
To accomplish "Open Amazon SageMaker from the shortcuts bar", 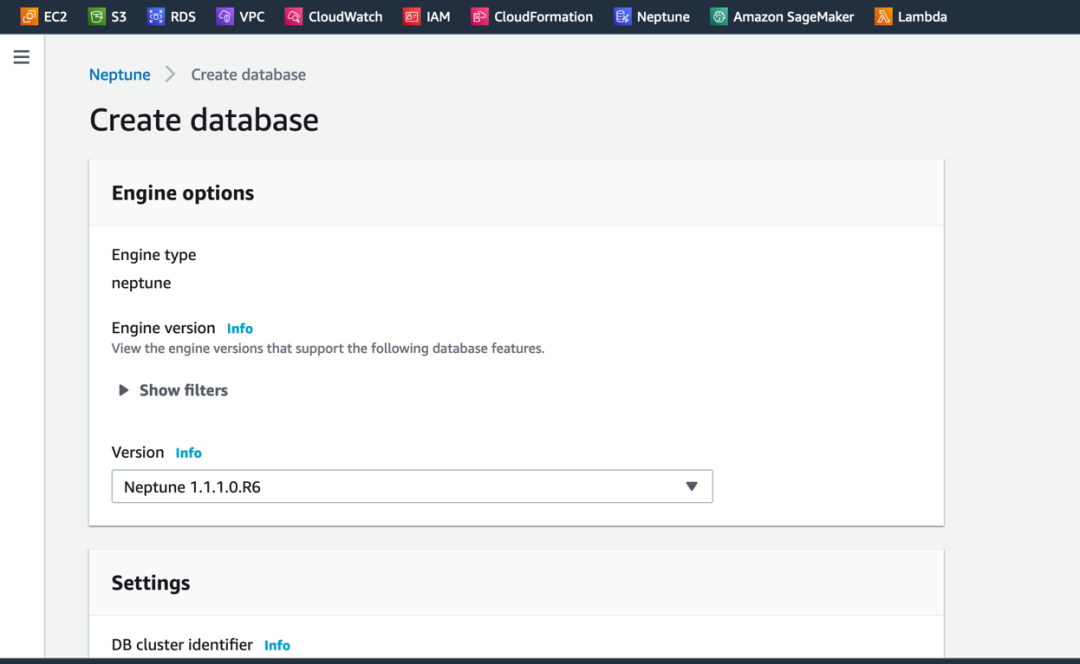I will click(x=793, y=17).
